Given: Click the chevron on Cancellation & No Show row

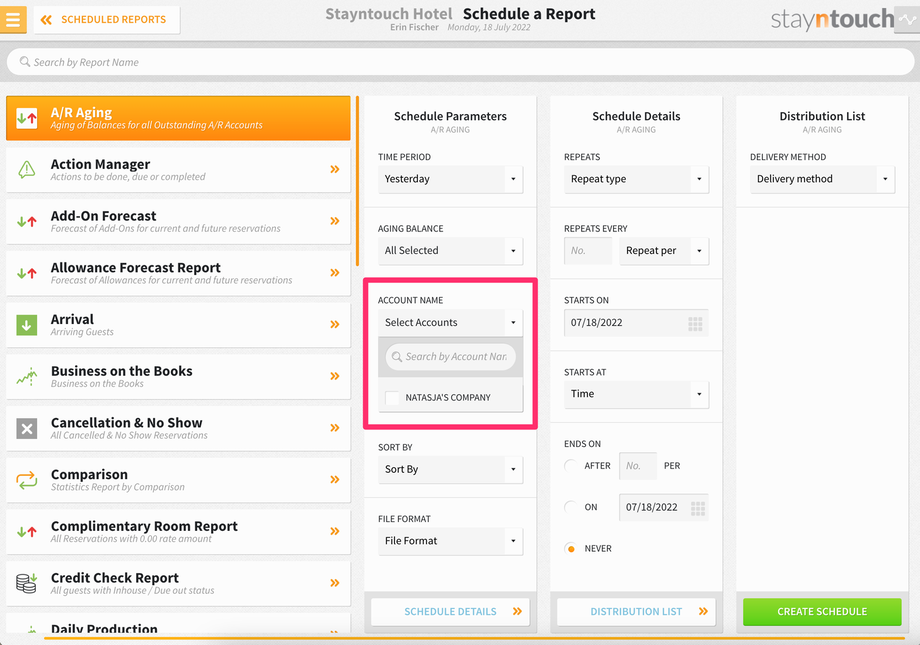Looking at the screenshot, I should 334,428.
